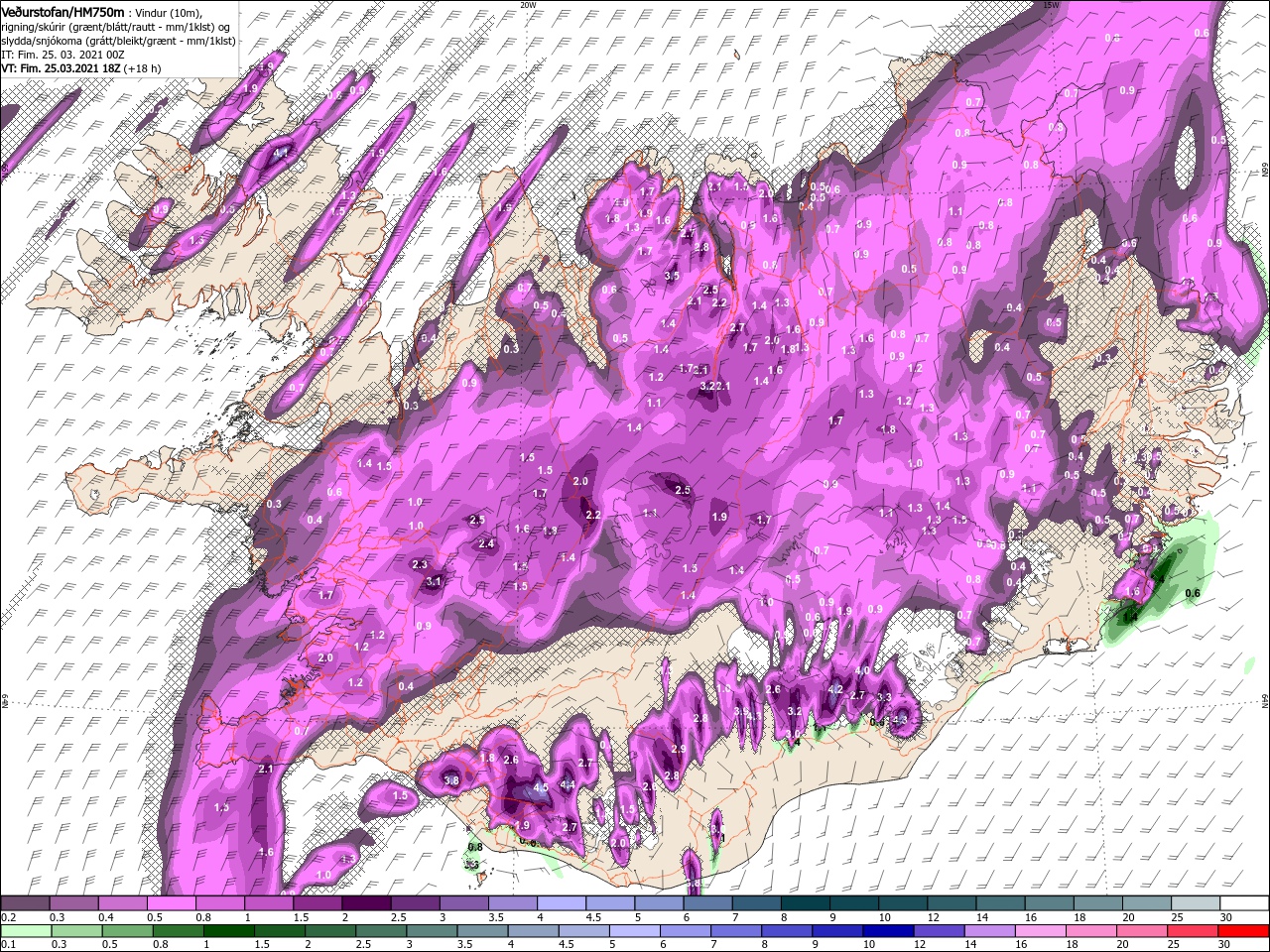
Task: Select top-row legend swatch between 1 and 1.5
Action: (x=269, y=902)
